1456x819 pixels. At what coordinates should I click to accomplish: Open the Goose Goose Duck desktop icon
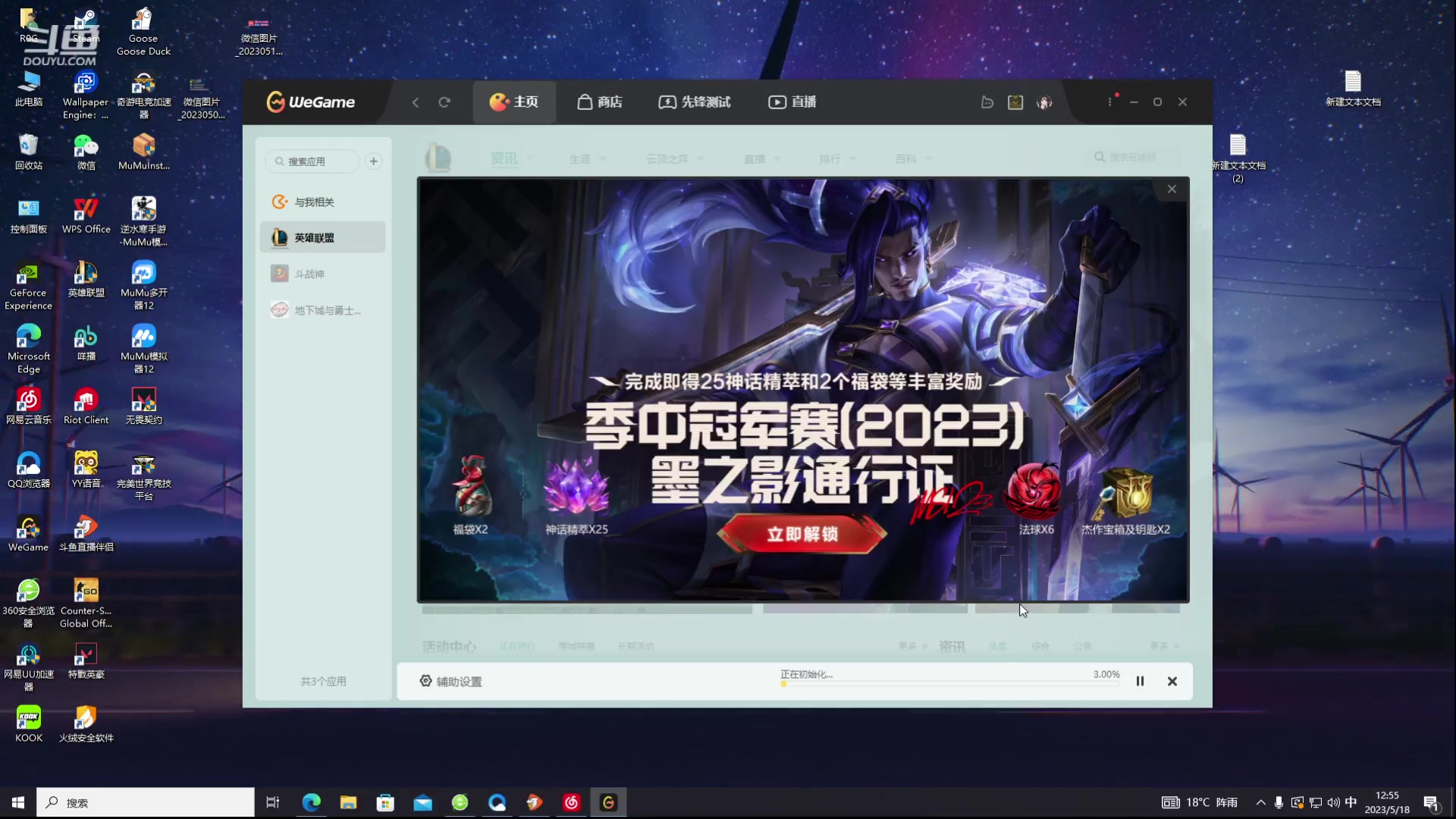point(143,32)
